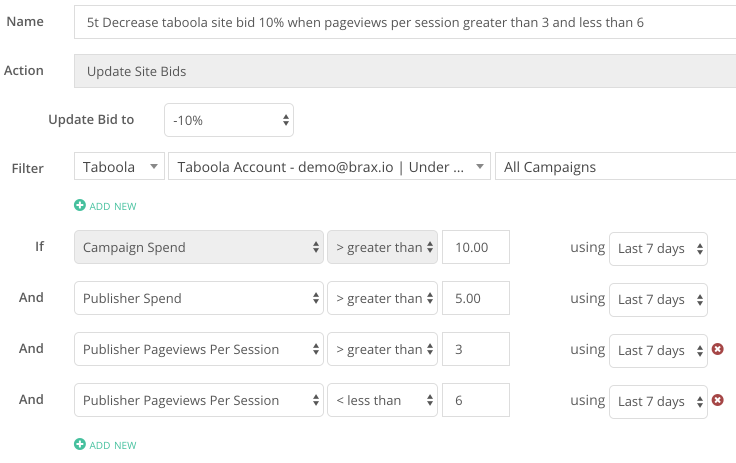This screenshot has width=736, height=463.
Task: Click the rule Name text field
Action: pyautogui.click(x=405, y=22)
